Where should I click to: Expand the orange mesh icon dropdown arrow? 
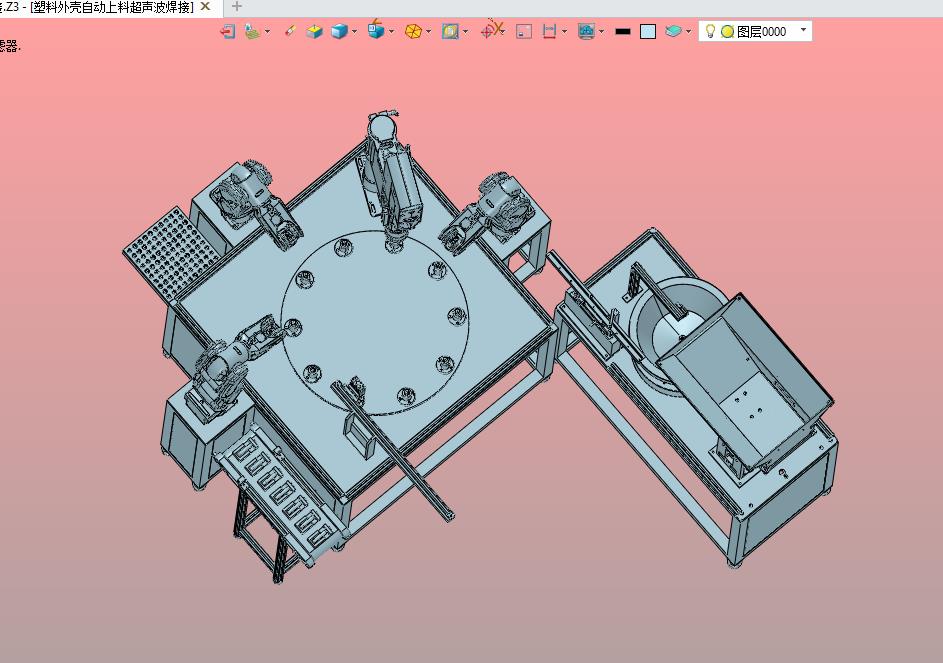[428, 32]
